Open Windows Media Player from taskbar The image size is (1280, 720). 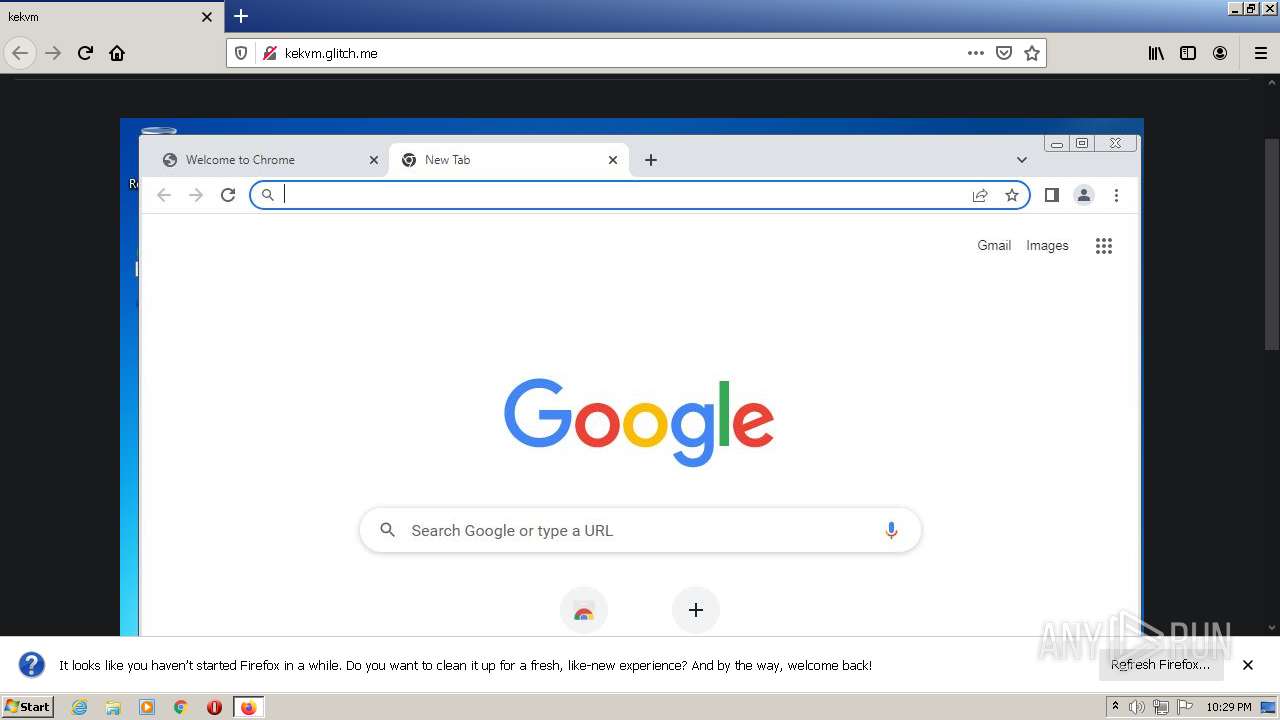(x=147, y=707)
